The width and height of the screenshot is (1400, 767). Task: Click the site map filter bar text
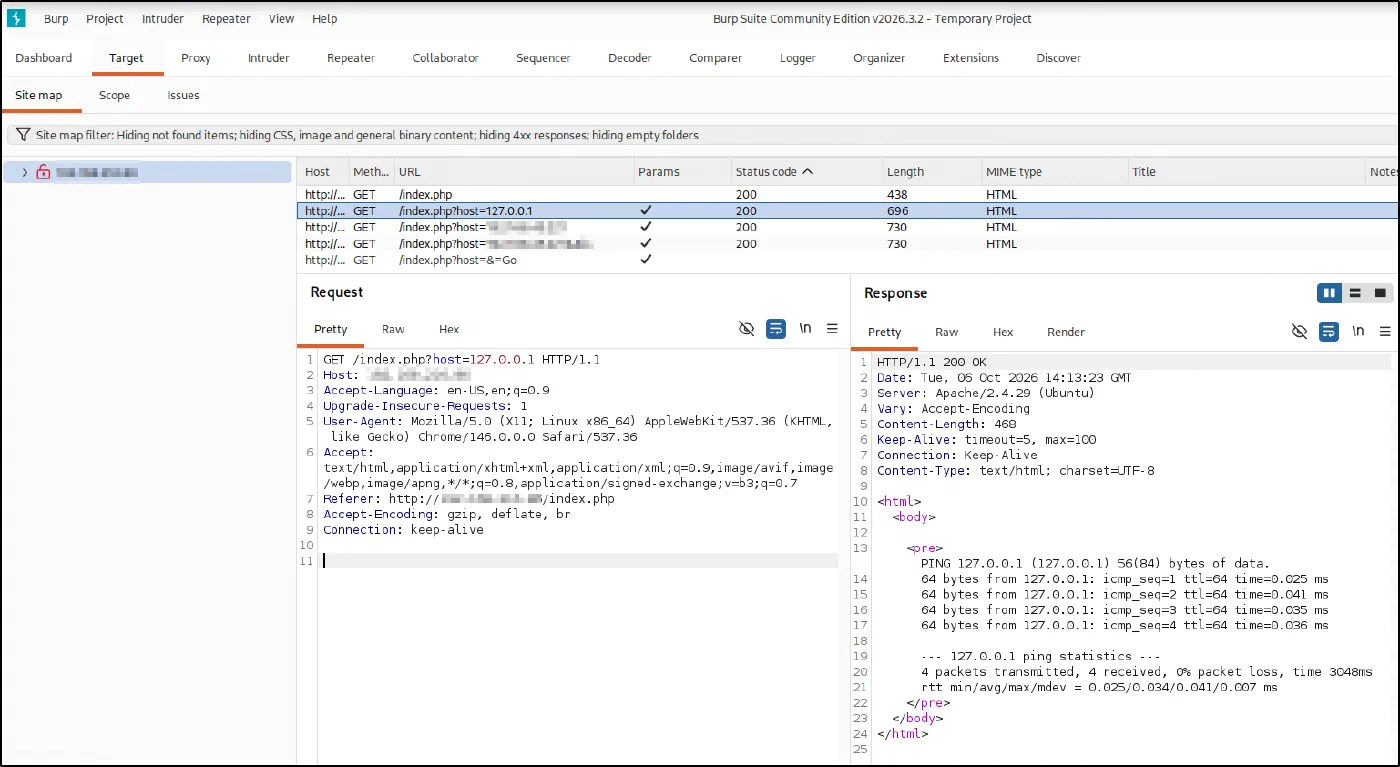tap(367, 135)
